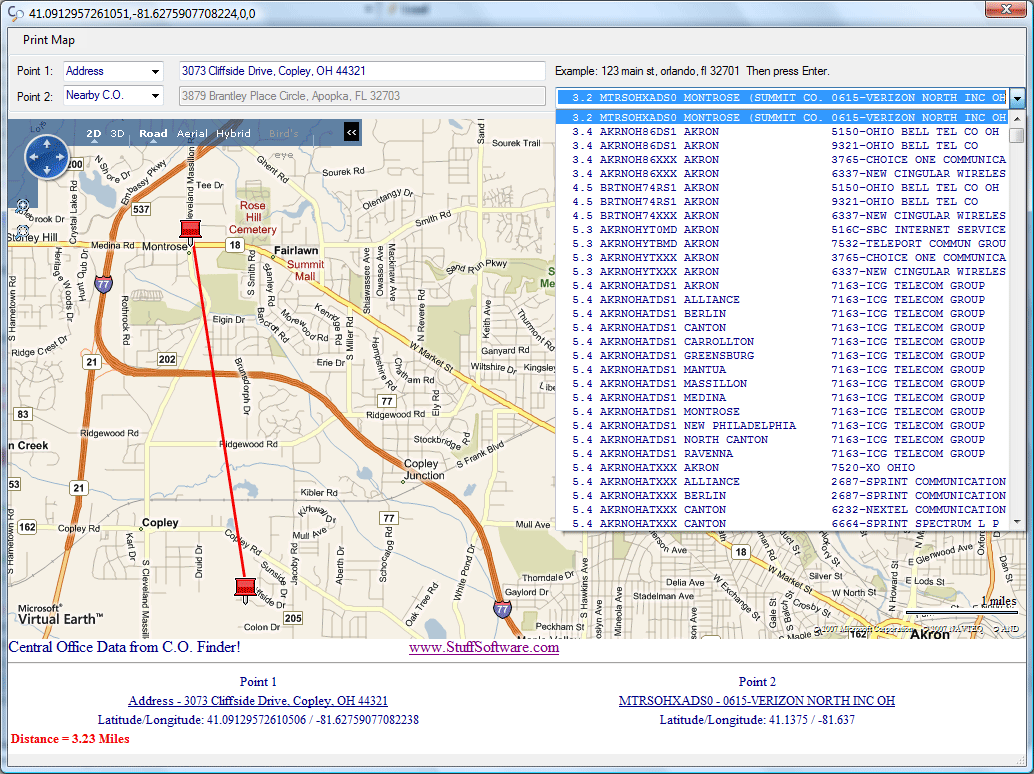Open the MTRSOHXADS0 - 0615-VERIZON NORTH link
This screenshot has height=774, width=1034.
tap(756, 701)
